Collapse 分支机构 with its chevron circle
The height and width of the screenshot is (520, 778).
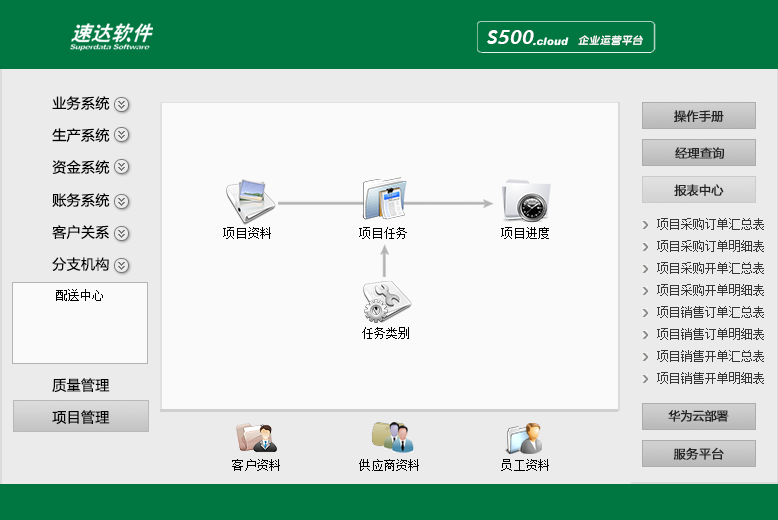(x=122, y=265)
